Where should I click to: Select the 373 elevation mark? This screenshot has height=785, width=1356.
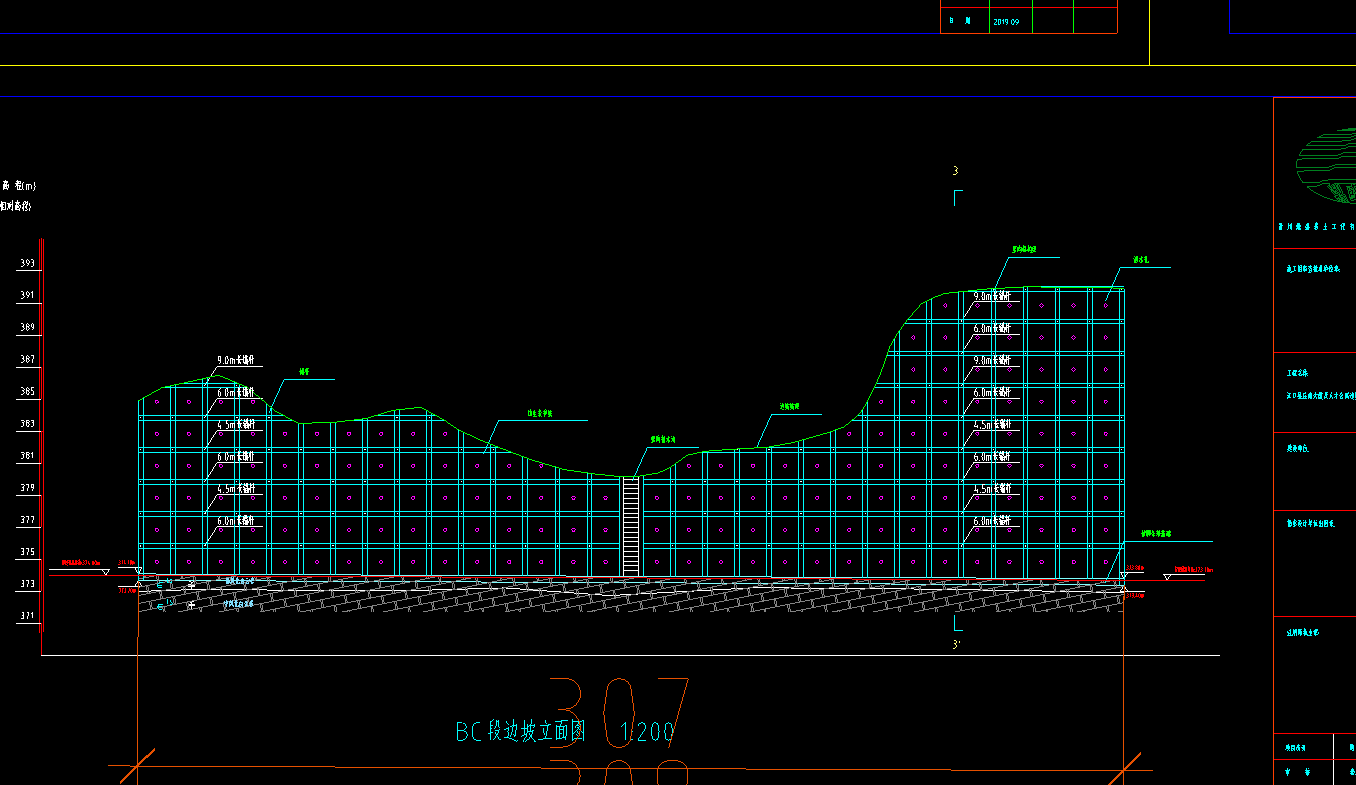[27, 584]
